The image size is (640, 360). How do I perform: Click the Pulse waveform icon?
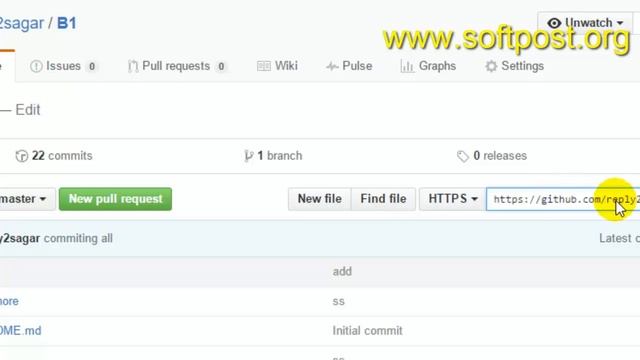pos(332,67)
